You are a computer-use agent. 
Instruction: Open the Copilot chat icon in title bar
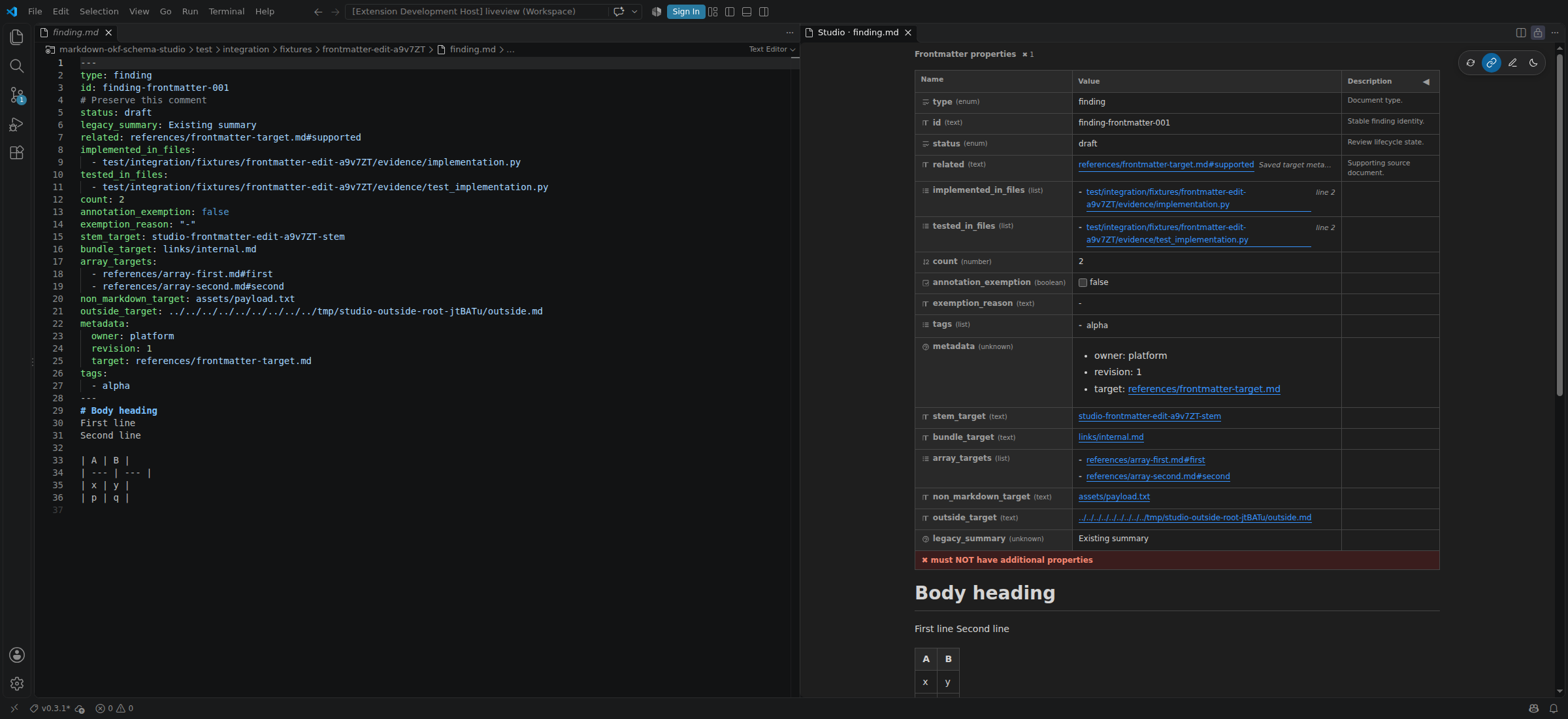[x=619, y=12]
